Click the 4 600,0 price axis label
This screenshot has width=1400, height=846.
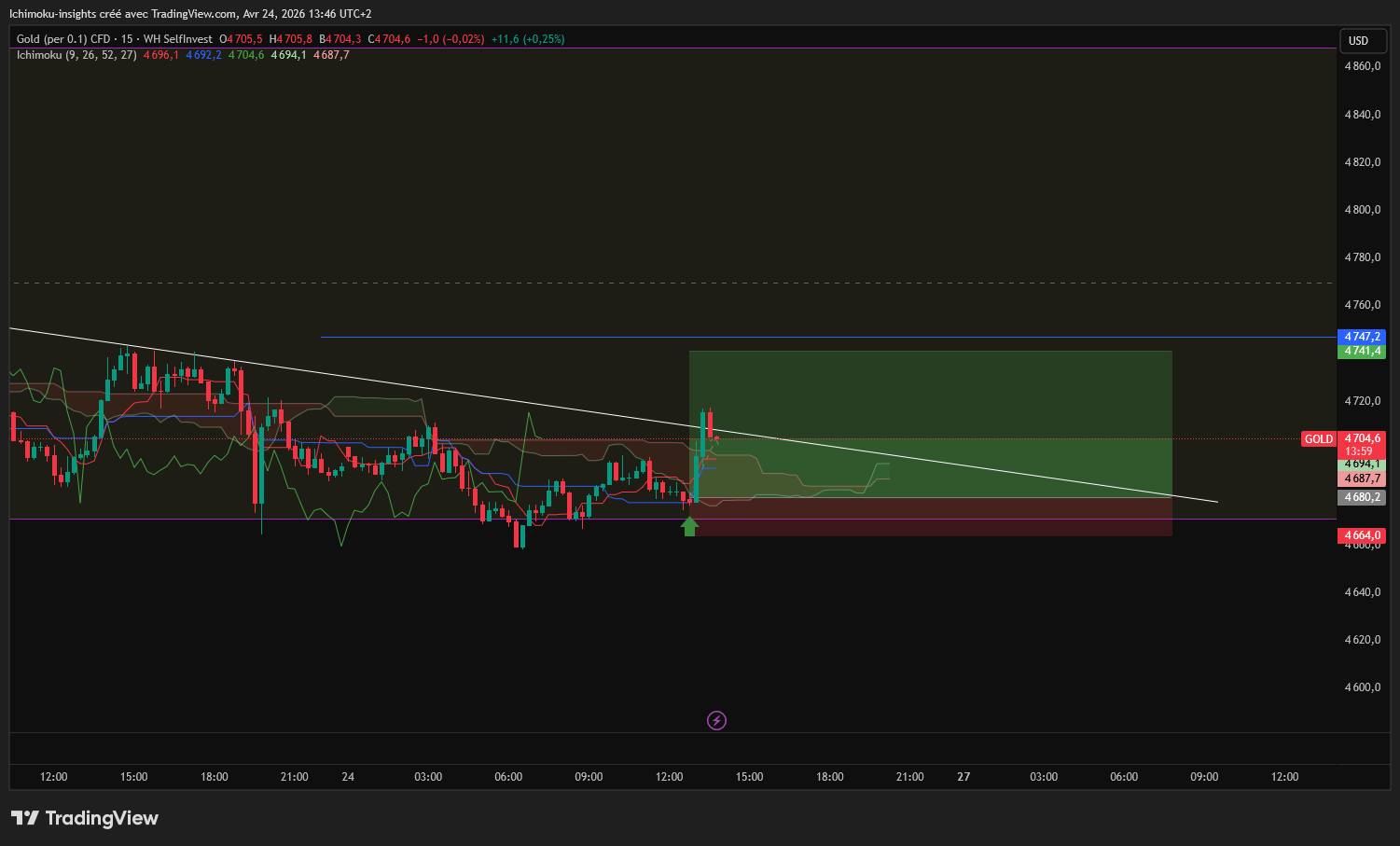[1363, 687]
